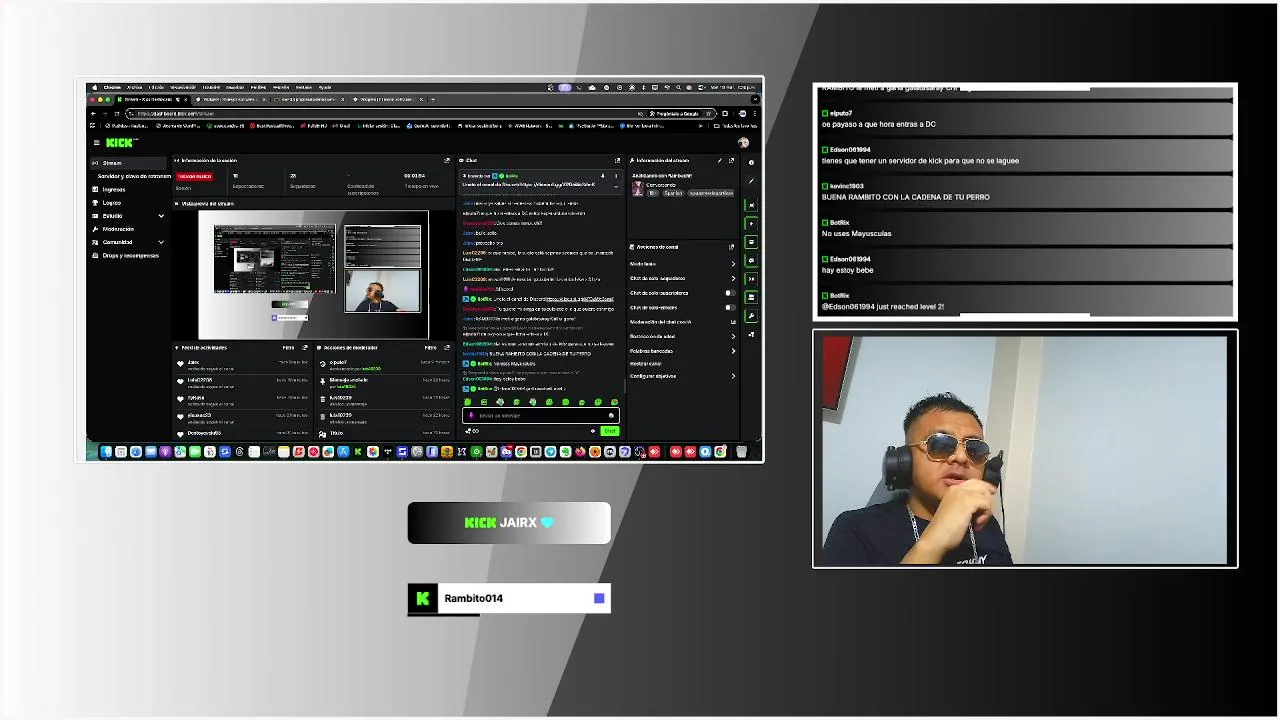
Task: Pop out the Feed de actividades panel
Action: (x=305, y=348)
